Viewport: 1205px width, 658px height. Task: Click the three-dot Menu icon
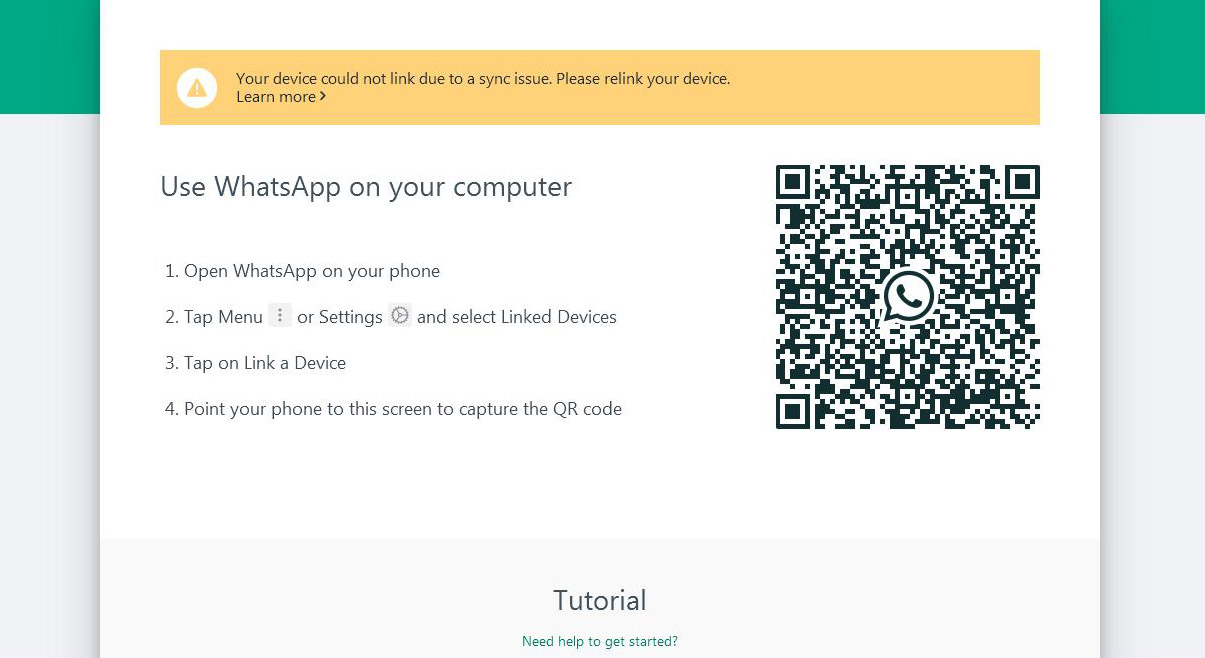pyautogui.click(x=280, y=316)
